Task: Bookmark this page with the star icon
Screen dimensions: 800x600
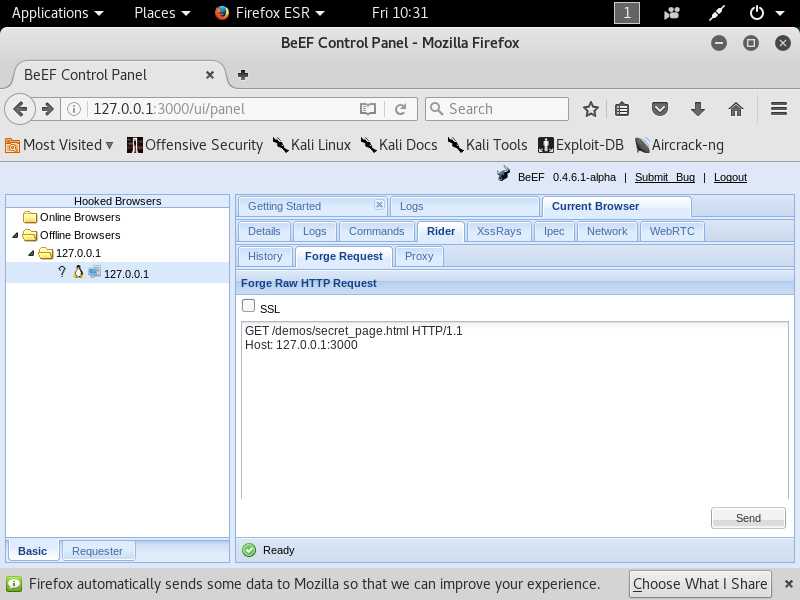Action: [590, 109]
